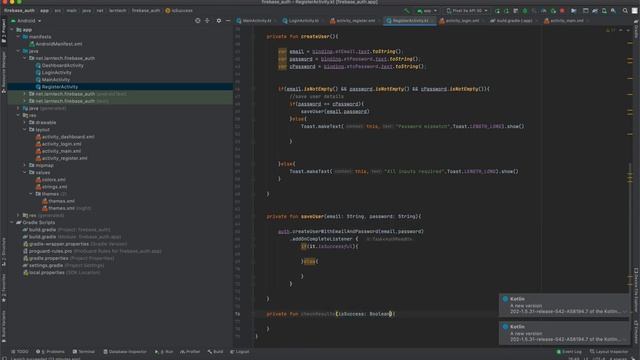Viewport: 640px width, 360px height.
Task: Open Project panel settings gear
Action: 219,20
